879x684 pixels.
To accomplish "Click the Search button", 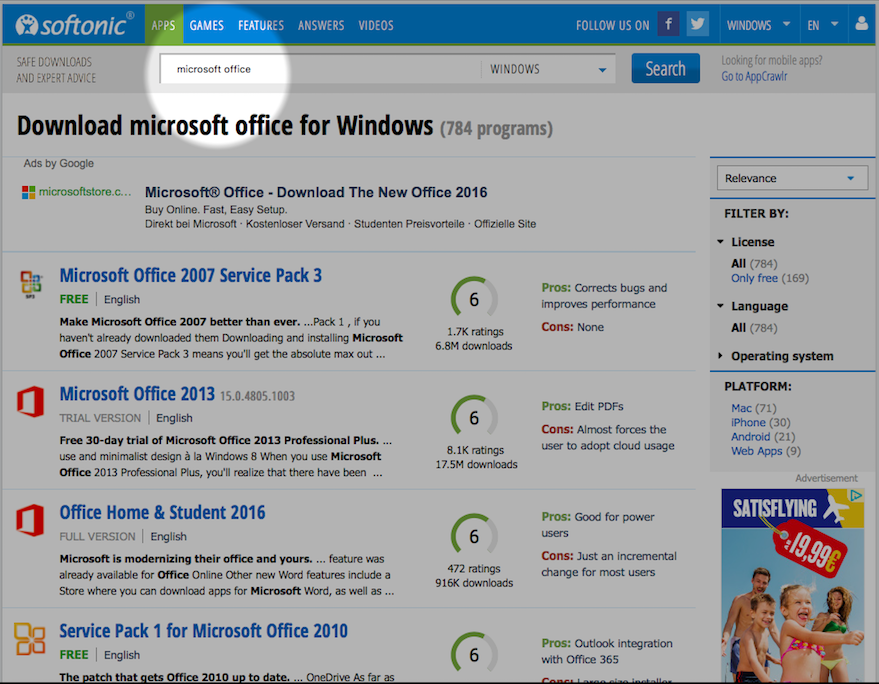I will pyautogui.click(x=665, y=68).
